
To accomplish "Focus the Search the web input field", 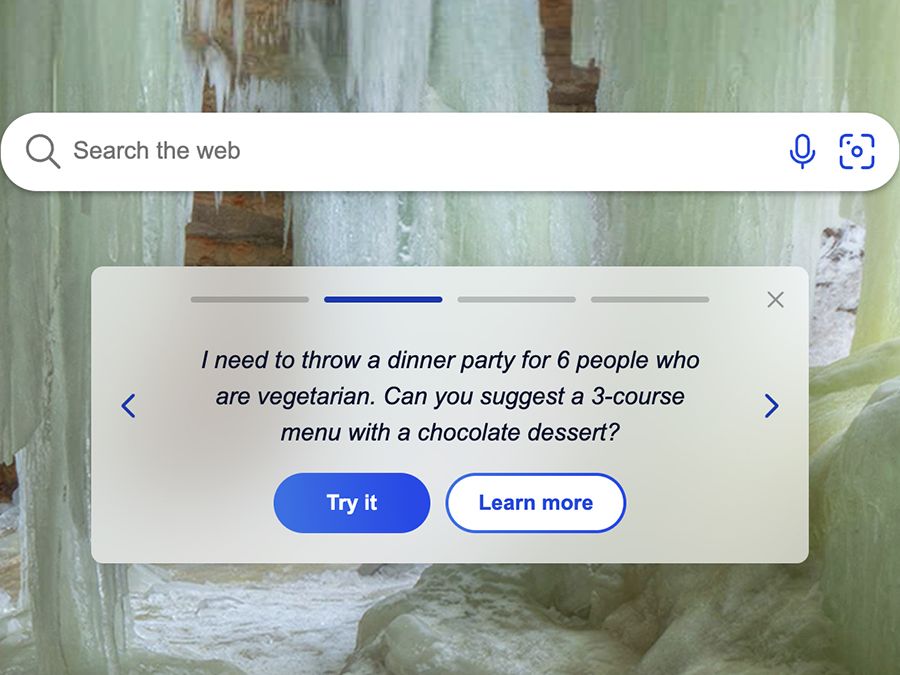I will [x=425, y=151].
